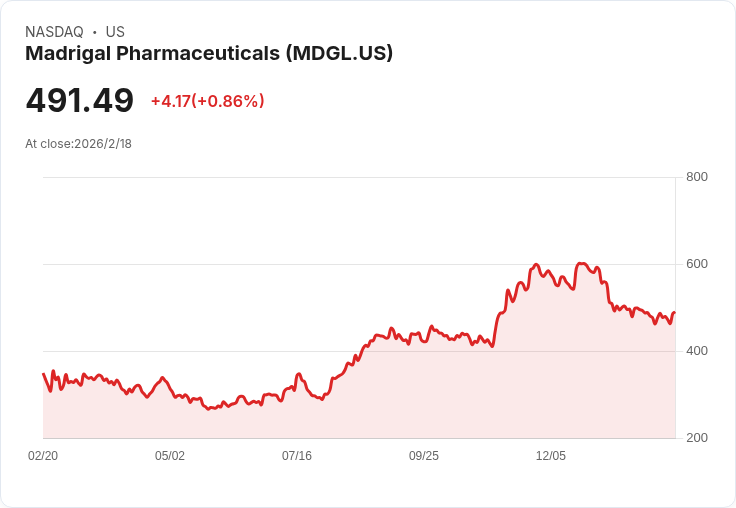Click the 07/16 date on x-axis
The height and width of the screenshot is (508, 736).
(x=297, y=456)
